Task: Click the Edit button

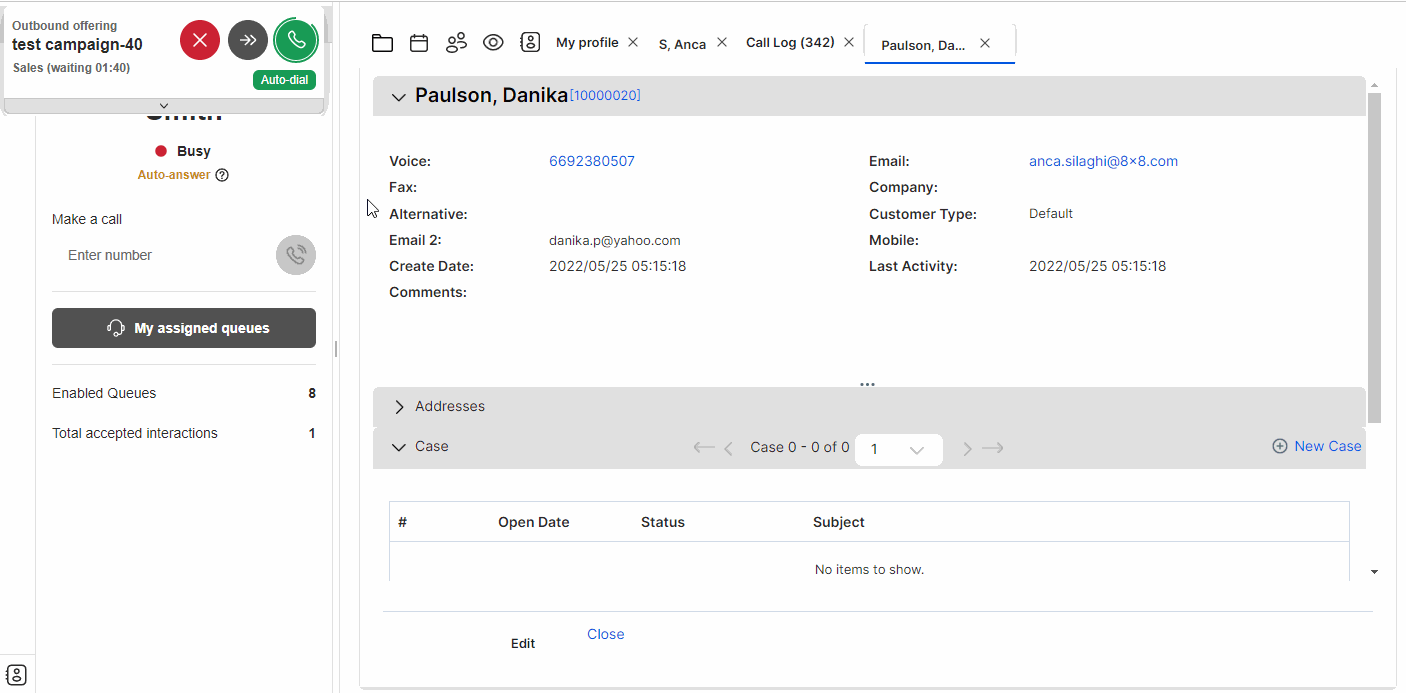Action: tap(523, 643)
